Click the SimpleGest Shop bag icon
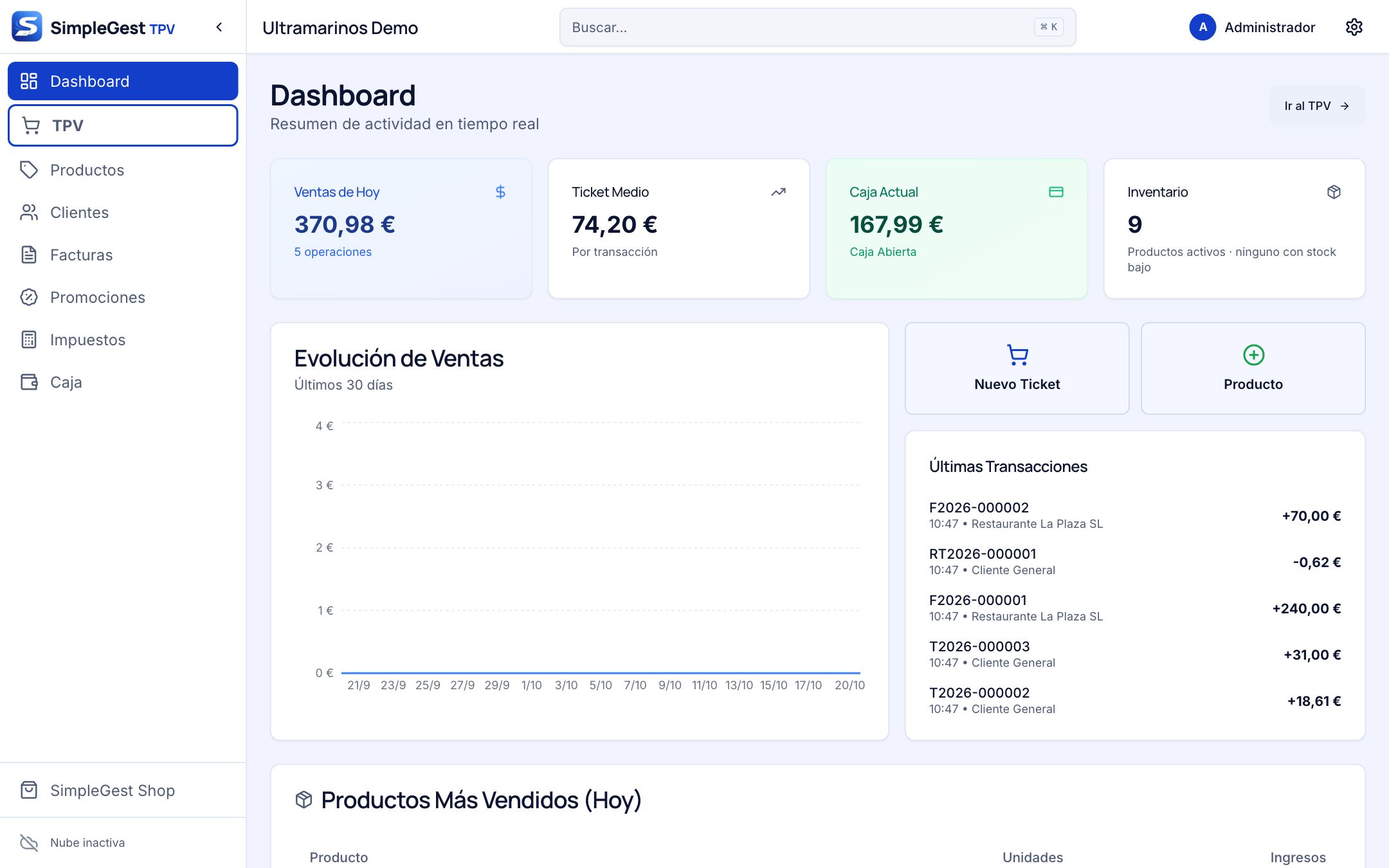Viewport: 1389px width, 868px height. 29,790
